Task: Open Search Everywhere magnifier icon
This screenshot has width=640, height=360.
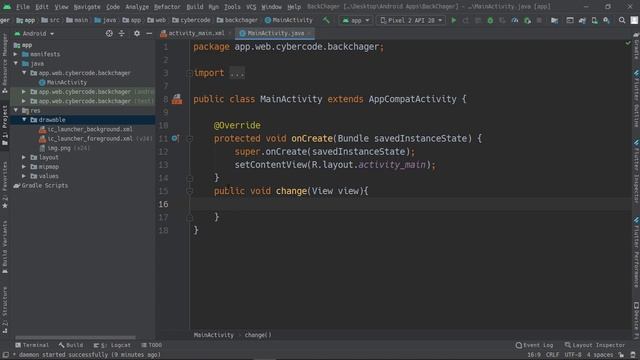Action: 622,20
